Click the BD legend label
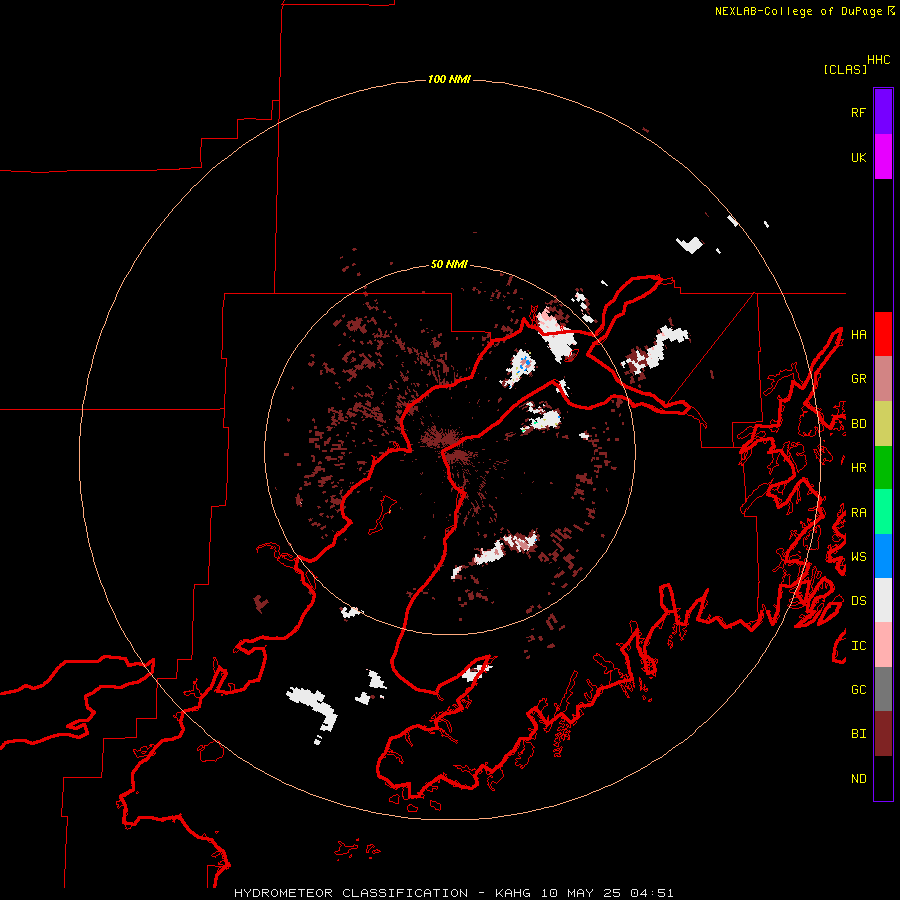The image size is (900, 900). (858, 424)
